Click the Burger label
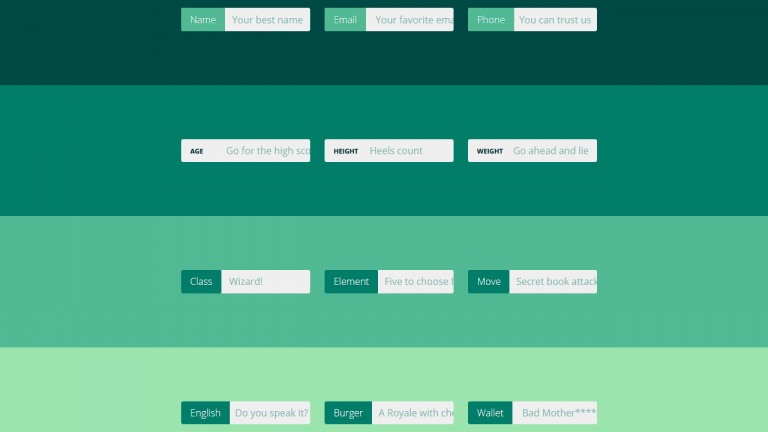The image size is (768, 432). (348, 413)
